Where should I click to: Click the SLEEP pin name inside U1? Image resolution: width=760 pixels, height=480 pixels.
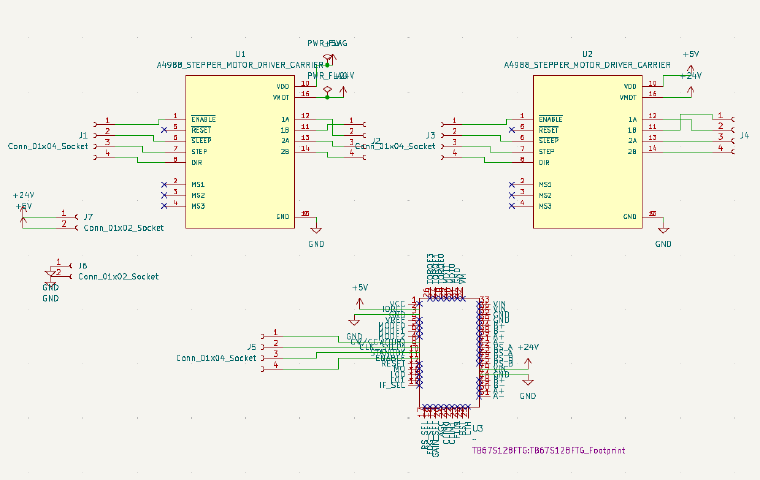coord(201,141)
